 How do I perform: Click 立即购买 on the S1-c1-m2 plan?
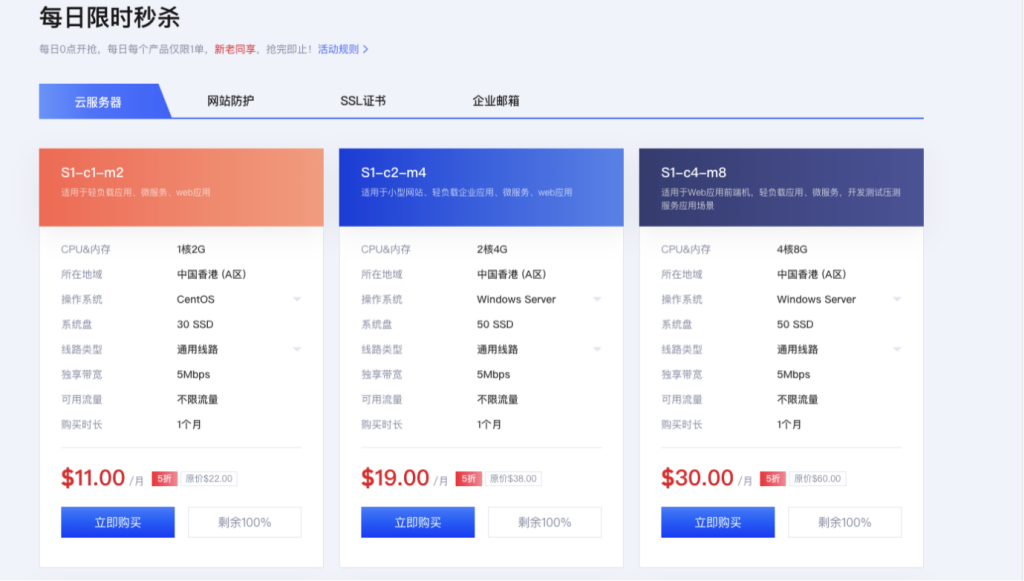pyautogui.click(x=117, y=521)
